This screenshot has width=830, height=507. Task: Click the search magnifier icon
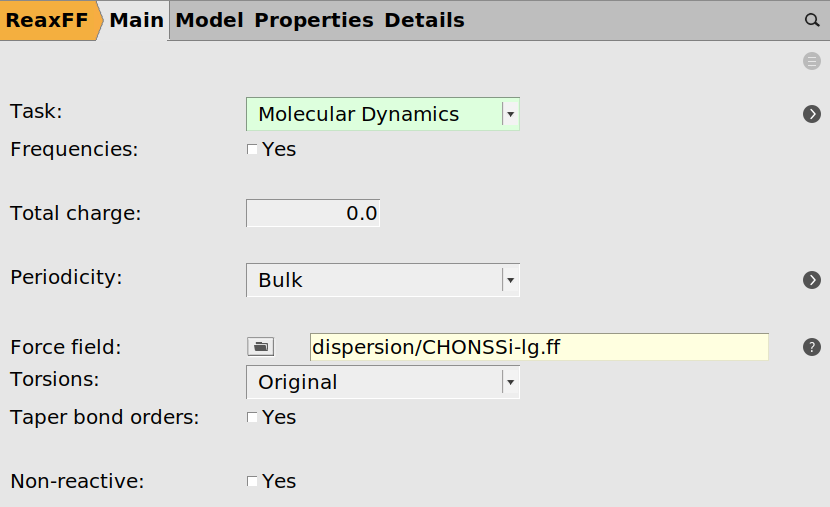(812, 20)
